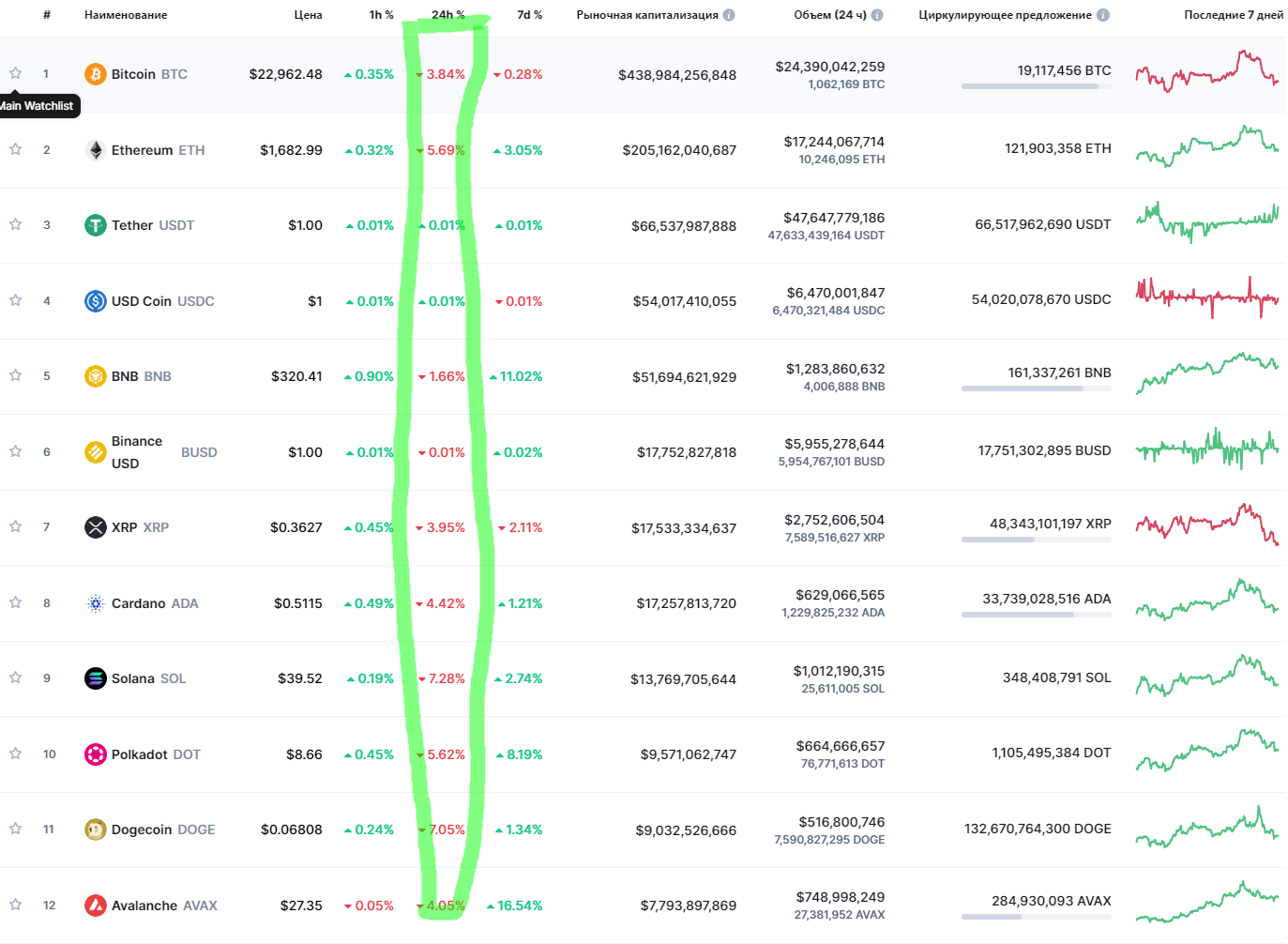Sort the table by Цена column

[308, 15]
